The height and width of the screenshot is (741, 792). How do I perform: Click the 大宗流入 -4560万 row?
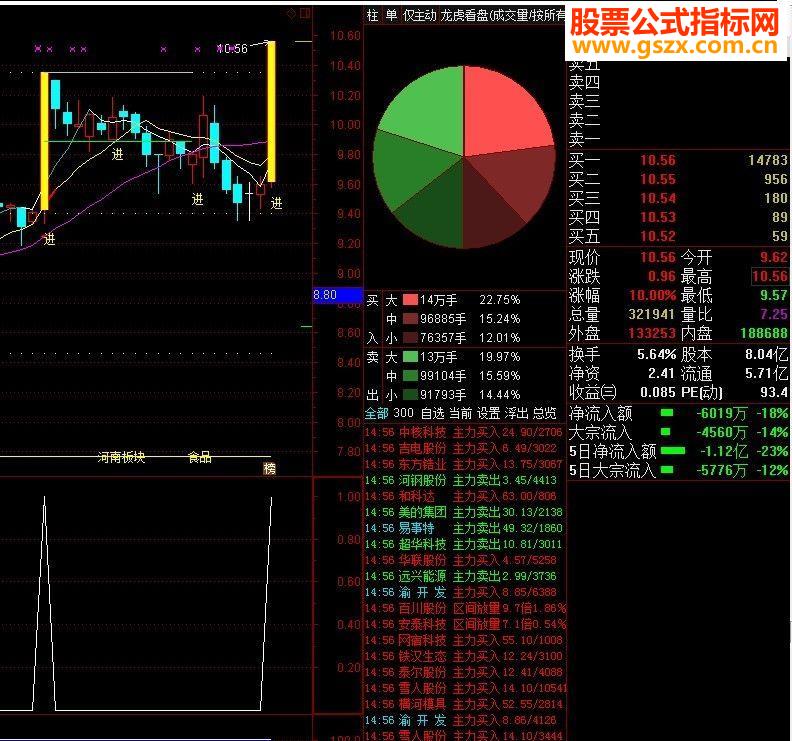[x=678, y=432]
